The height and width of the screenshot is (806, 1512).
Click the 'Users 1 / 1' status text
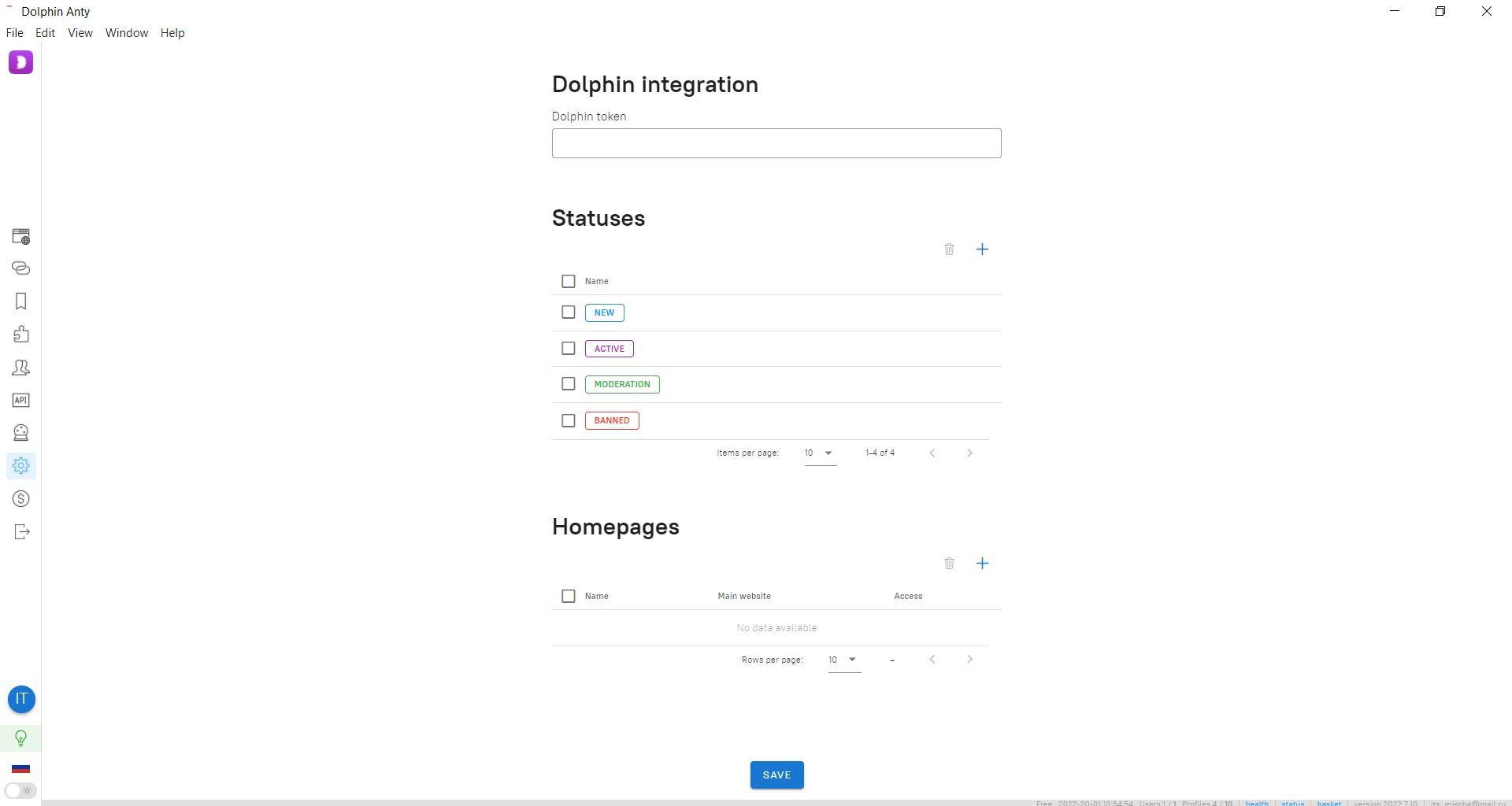1157,803
